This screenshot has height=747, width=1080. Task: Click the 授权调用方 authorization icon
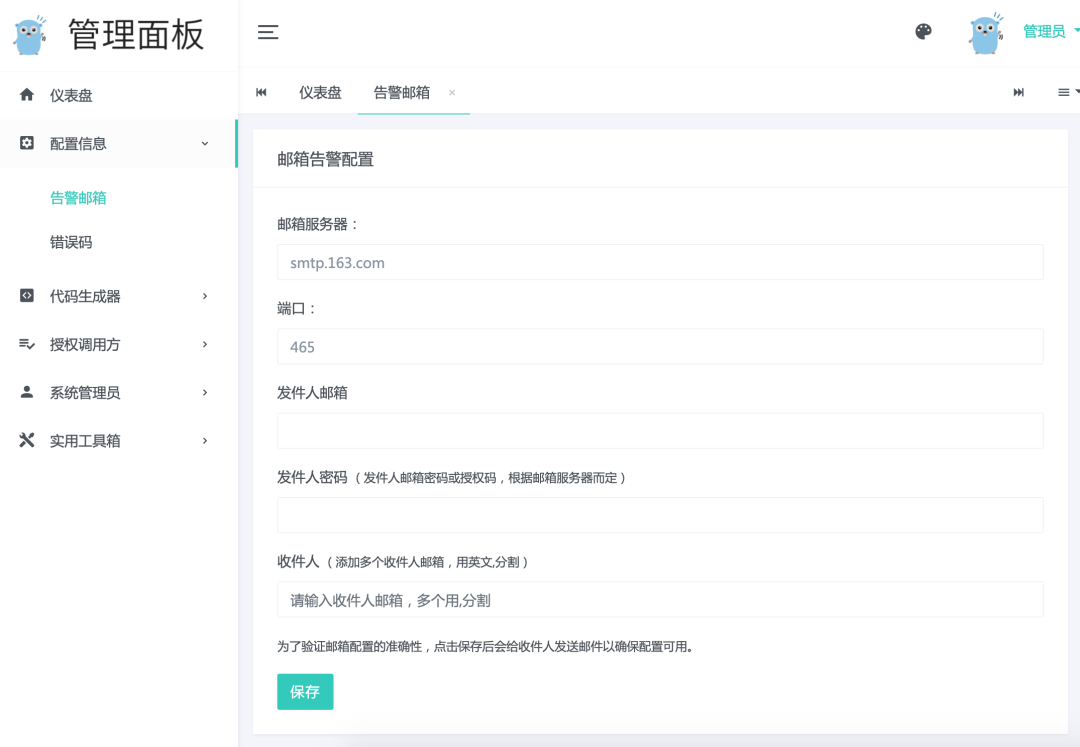pyautogui.click(x=26, y=344)
